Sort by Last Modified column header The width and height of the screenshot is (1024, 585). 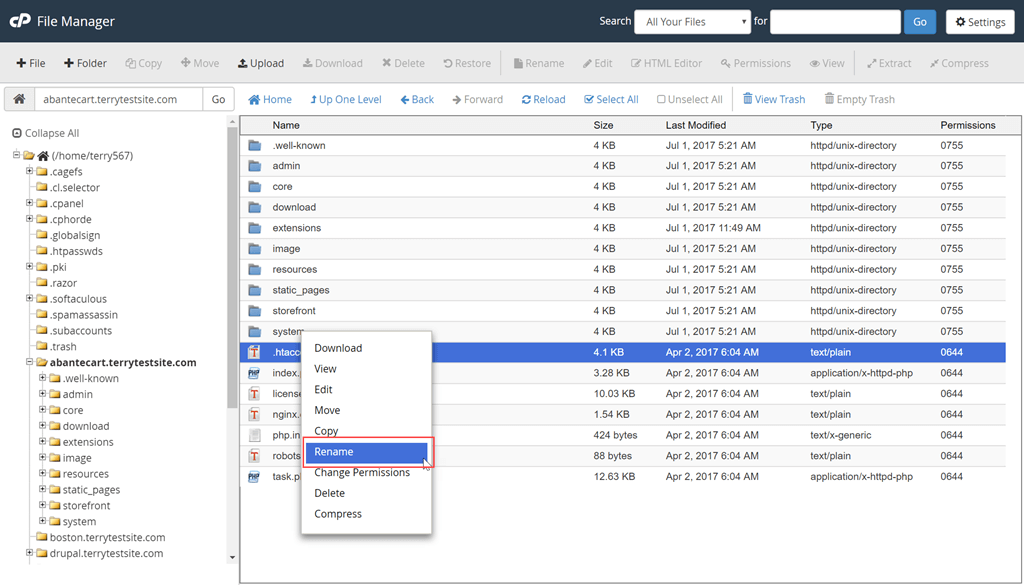696,125
